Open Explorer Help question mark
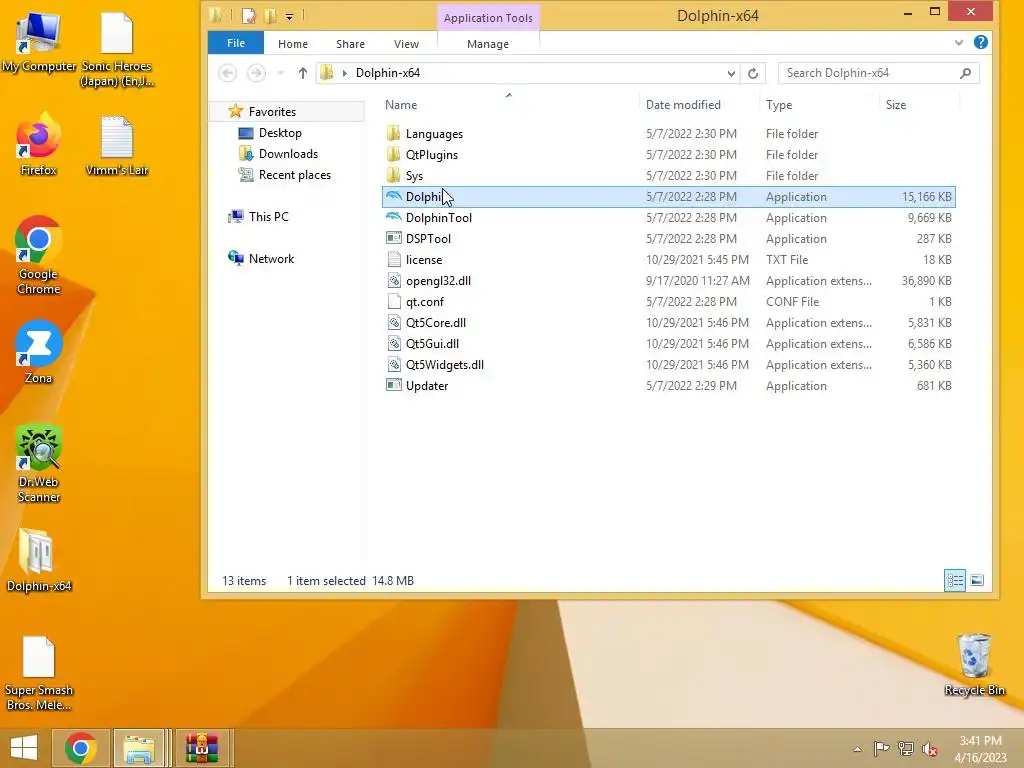1024x768 pixels. 980,42
